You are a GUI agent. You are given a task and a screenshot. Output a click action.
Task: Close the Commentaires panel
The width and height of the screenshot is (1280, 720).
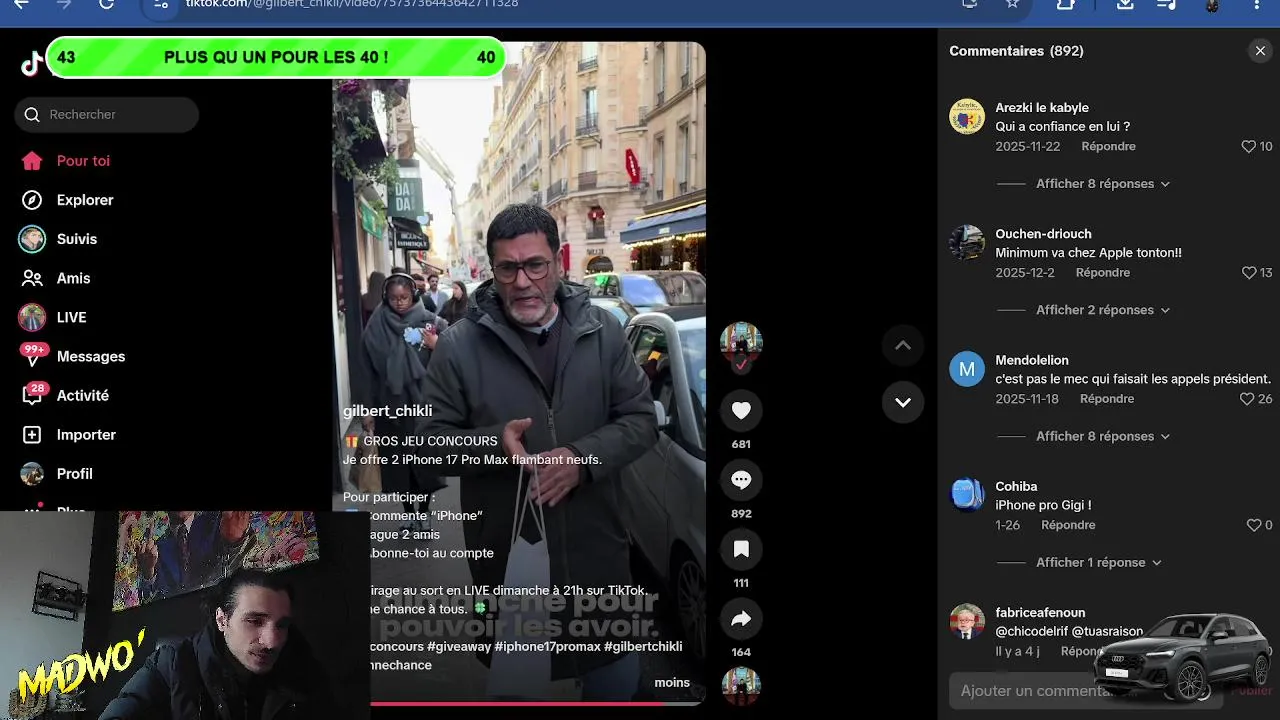click(x=1260, y=51)
